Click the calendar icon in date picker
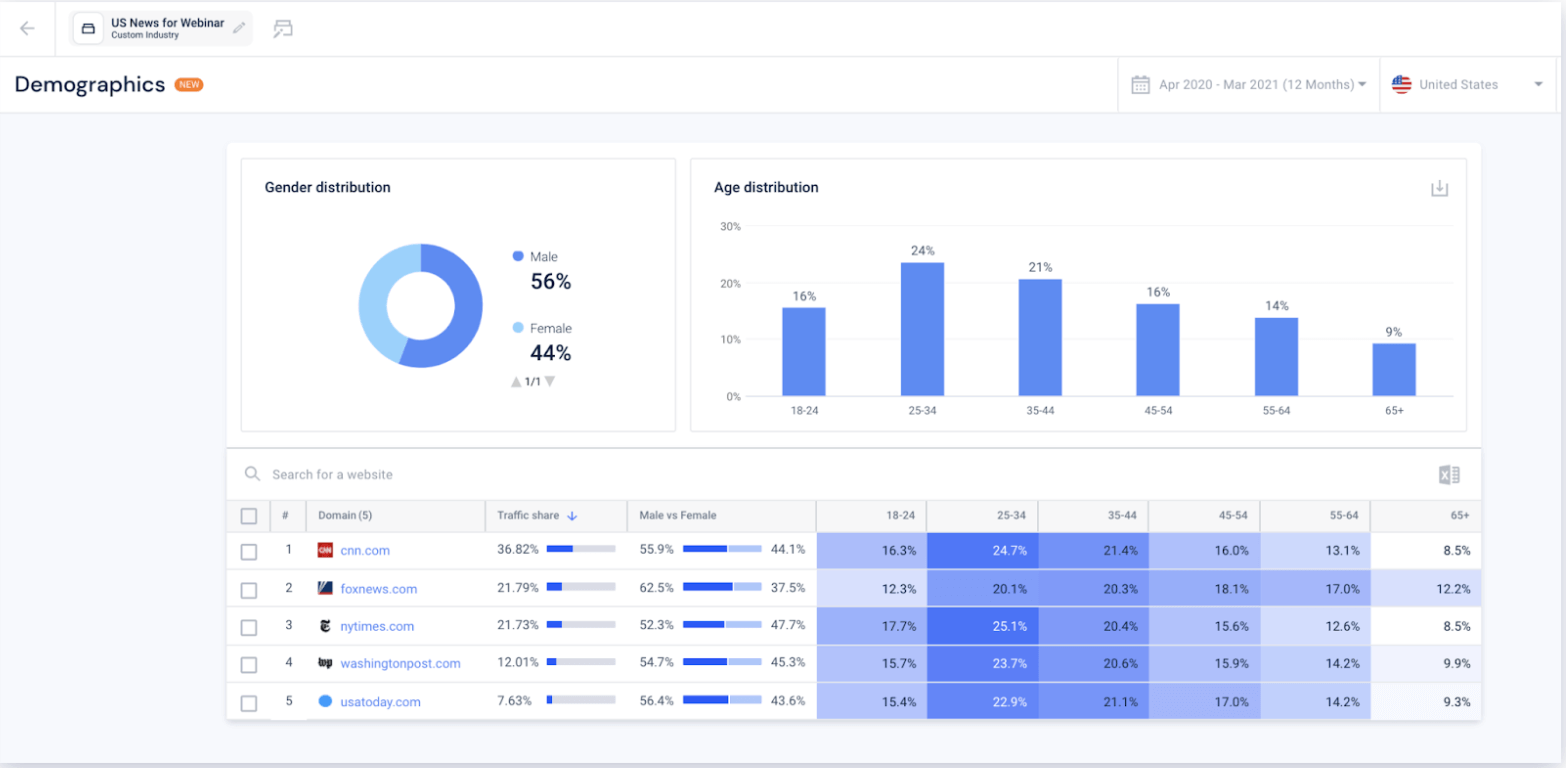The height and width of the screenshot is (768, 1566). click(1140, 85)
